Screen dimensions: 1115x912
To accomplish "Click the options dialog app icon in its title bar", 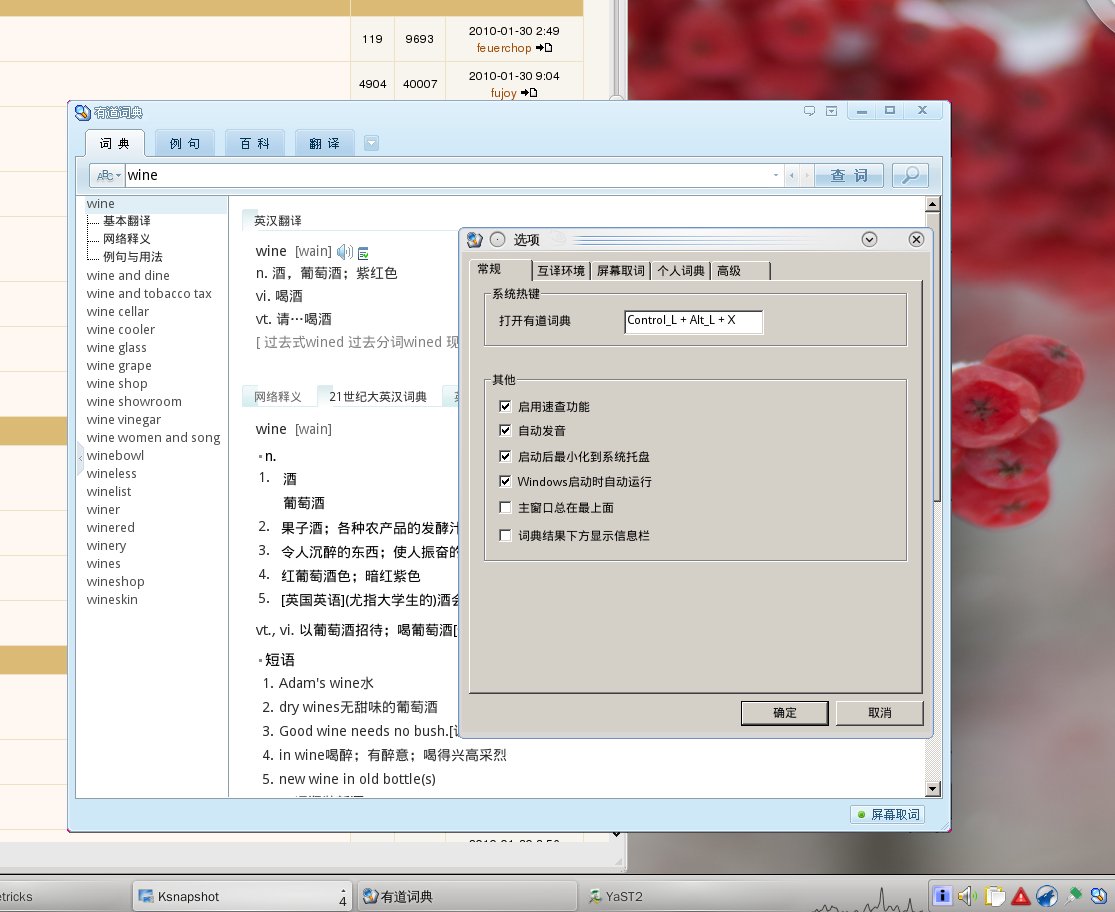I will pyautogui.click(x=474, y=240).
